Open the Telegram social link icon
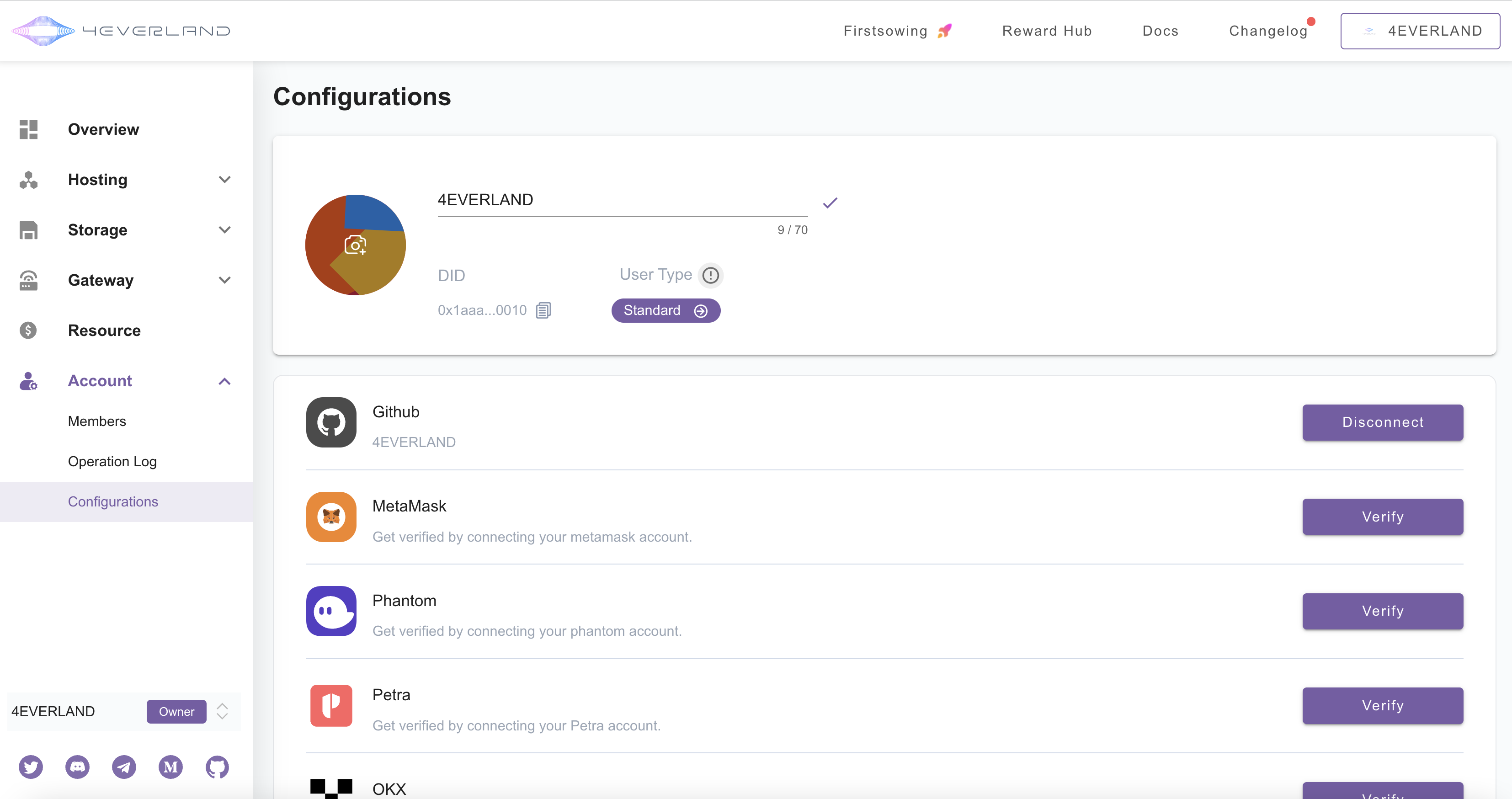The image size is (1512, 799). click(x=124, y=767)
